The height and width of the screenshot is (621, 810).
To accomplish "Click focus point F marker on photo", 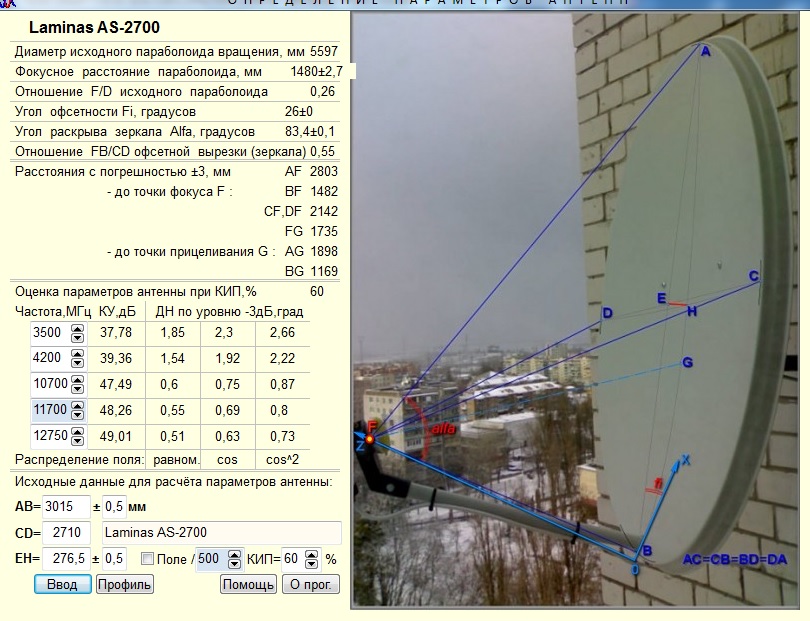I will pos(370,439).
